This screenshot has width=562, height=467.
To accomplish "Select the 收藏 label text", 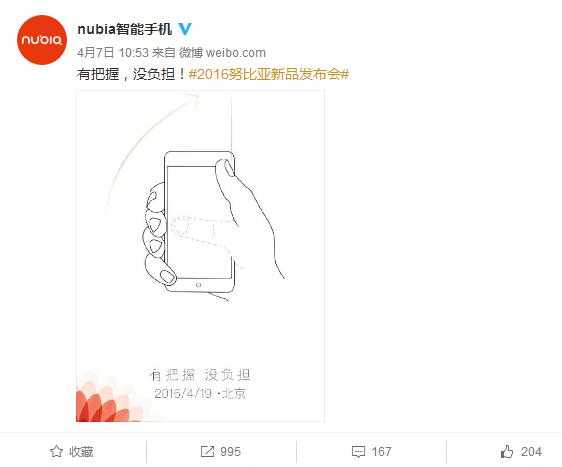I will click(81, 452).
